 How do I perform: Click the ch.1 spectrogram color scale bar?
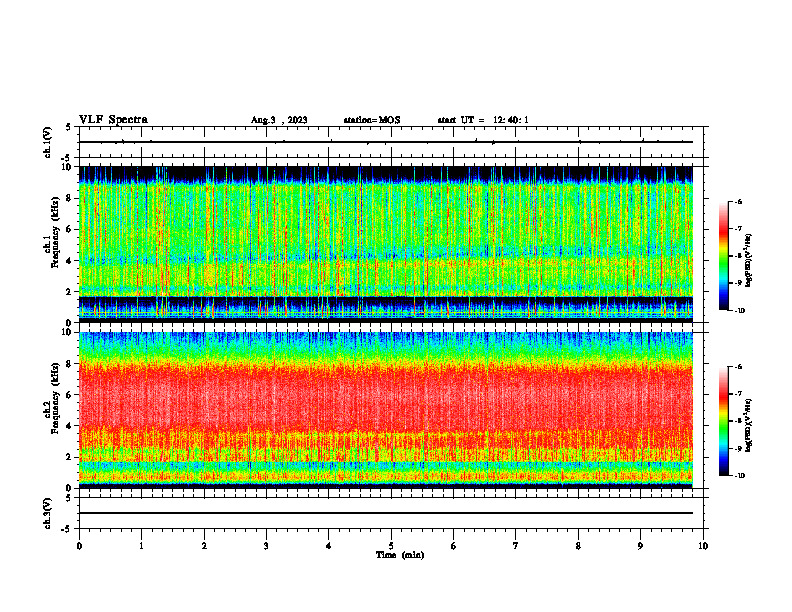[x=724, y=256]
